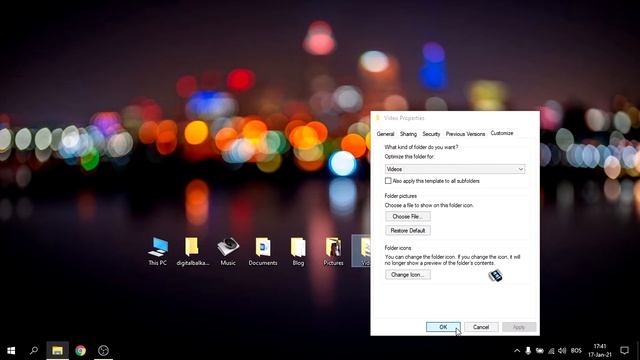640x360 pixels.
Task: Click the Choose File button
Action: [x=407, y=216]
